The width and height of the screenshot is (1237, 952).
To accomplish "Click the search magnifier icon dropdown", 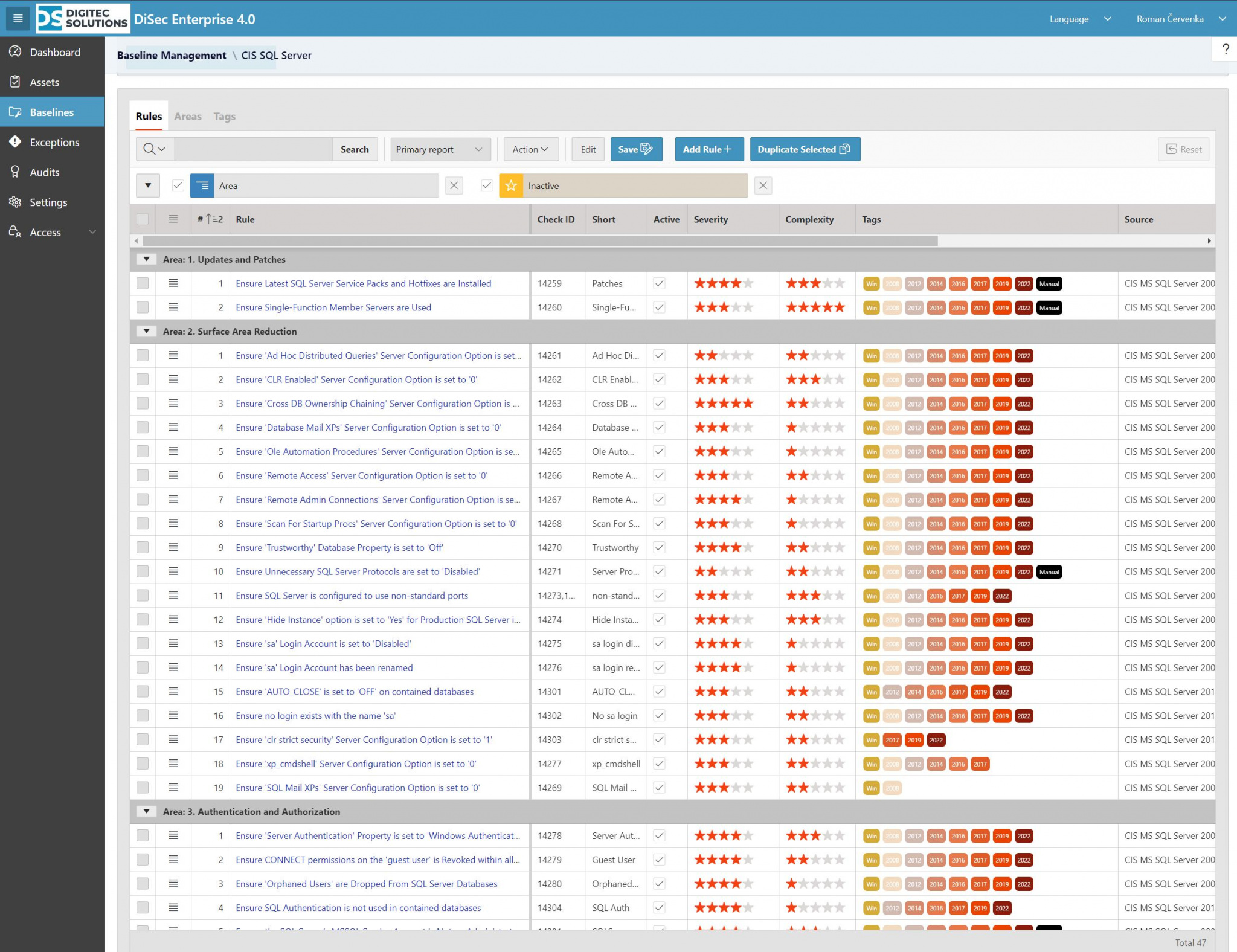I will [155, 149].
